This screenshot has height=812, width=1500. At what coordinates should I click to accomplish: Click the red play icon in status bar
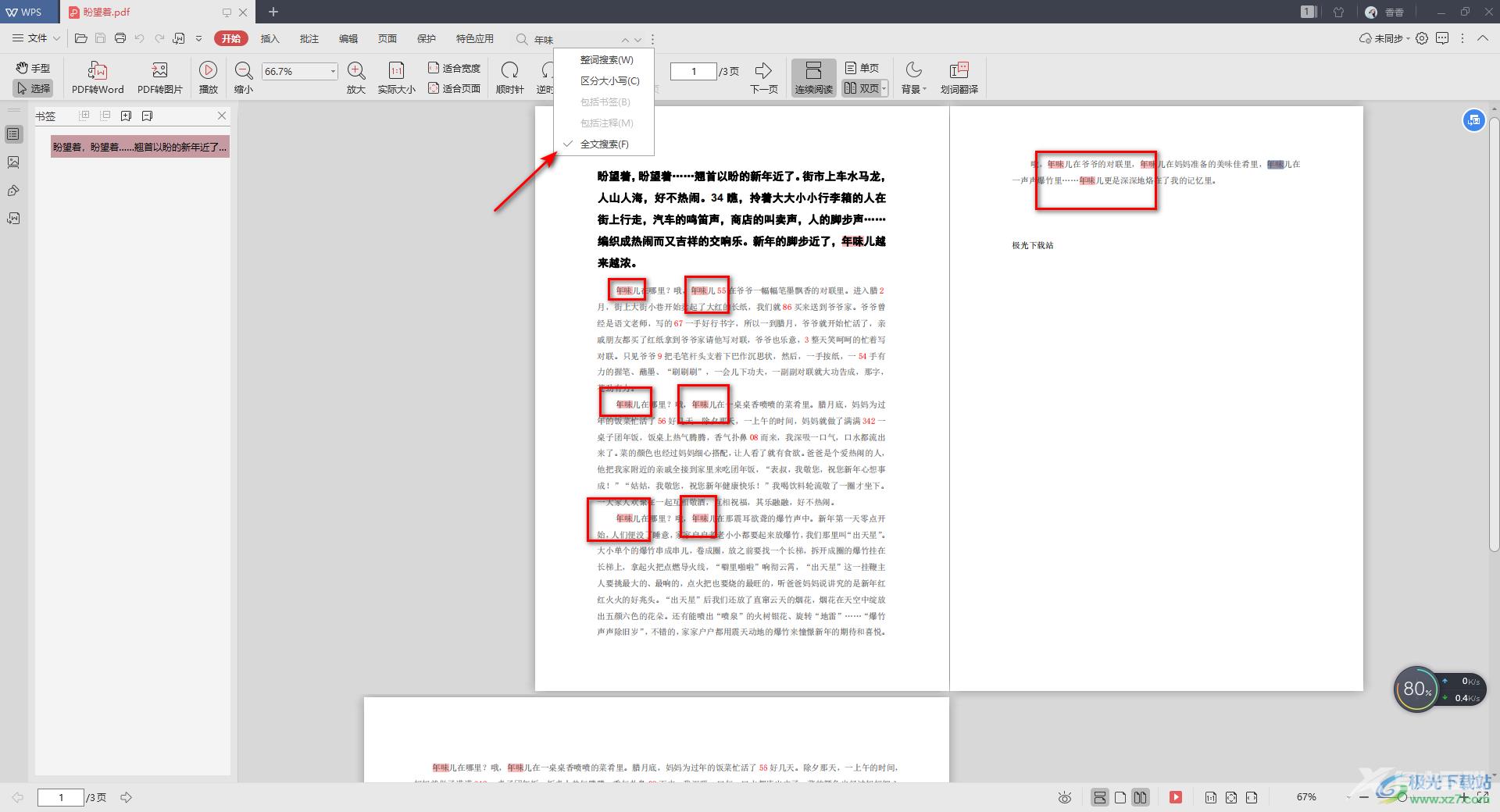click(1175, 797)
